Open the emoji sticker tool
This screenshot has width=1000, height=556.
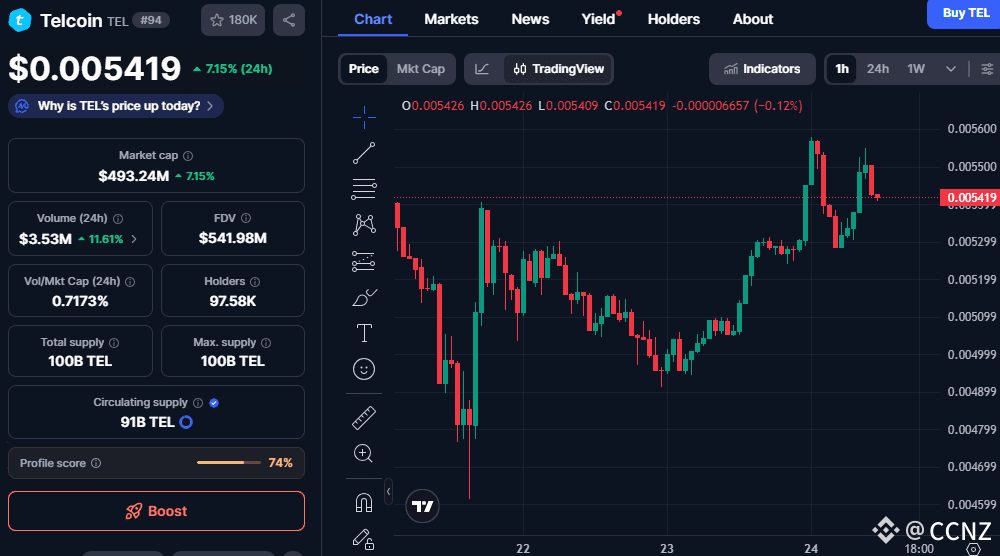(x=364, y=369)
